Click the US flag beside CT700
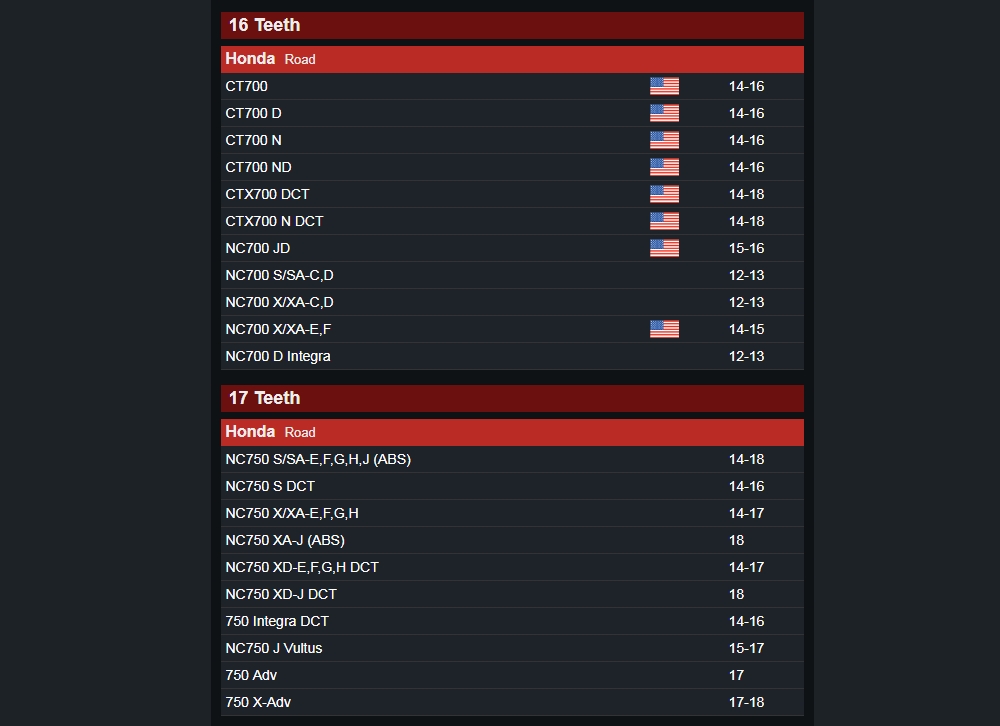Screen dimensions: 1000x726 click(664, 86)
